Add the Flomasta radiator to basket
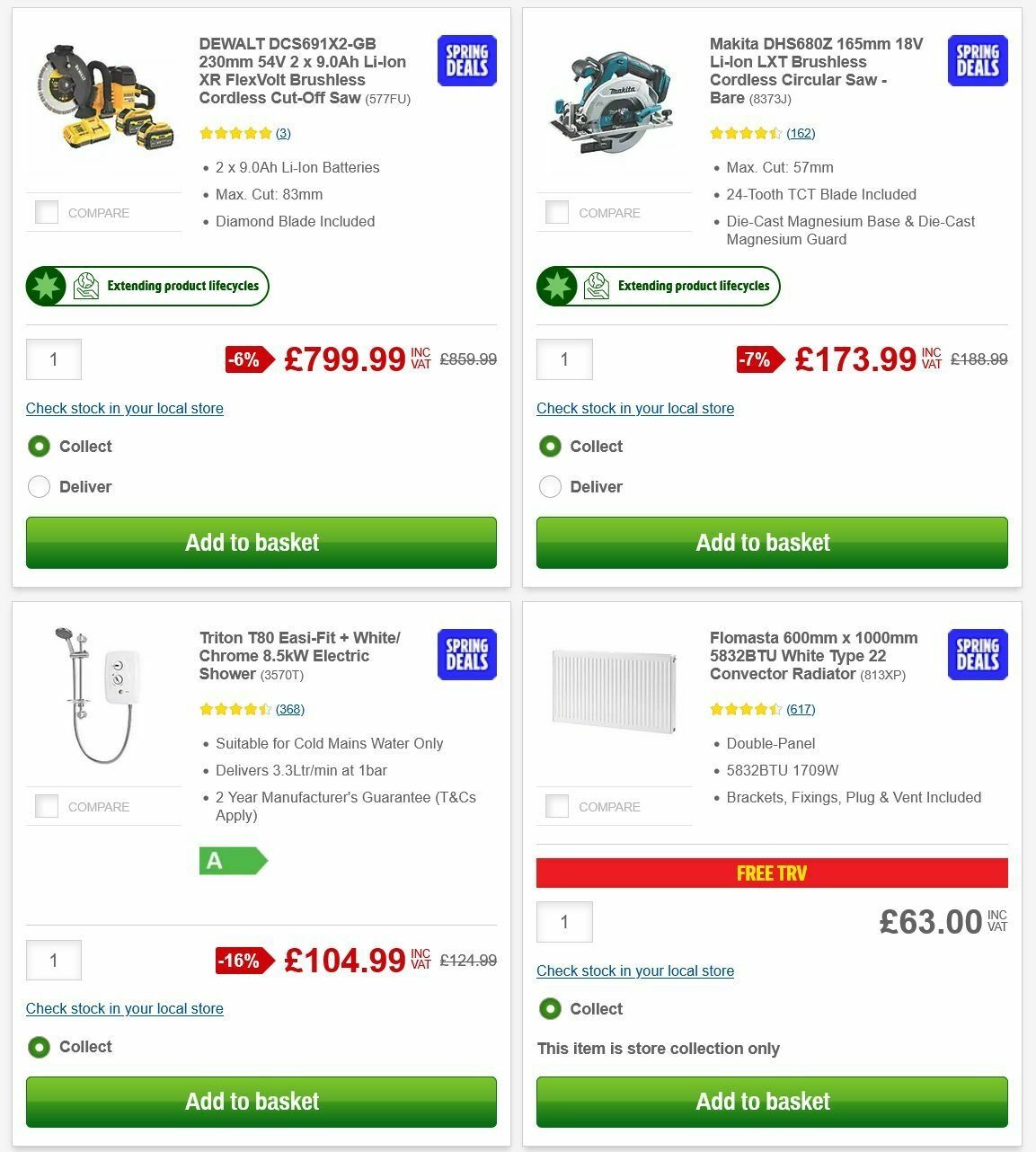The height and width of the screenshot is (1152, 1036). coord(772,1101)
